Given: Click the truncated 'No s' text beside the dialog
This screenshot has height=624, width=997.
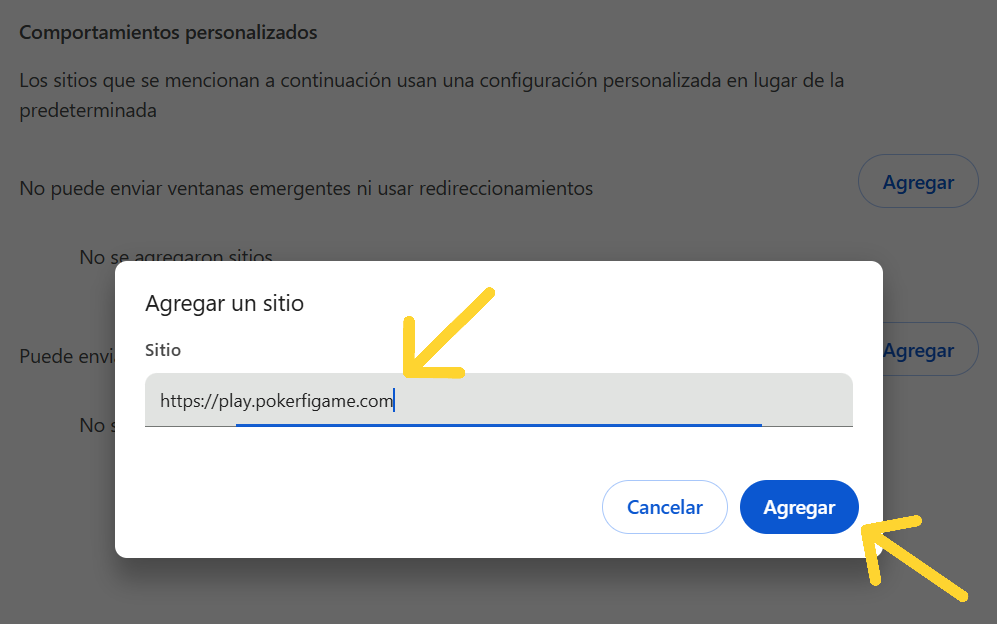Looking at the screenshot, I should (97, 425).
